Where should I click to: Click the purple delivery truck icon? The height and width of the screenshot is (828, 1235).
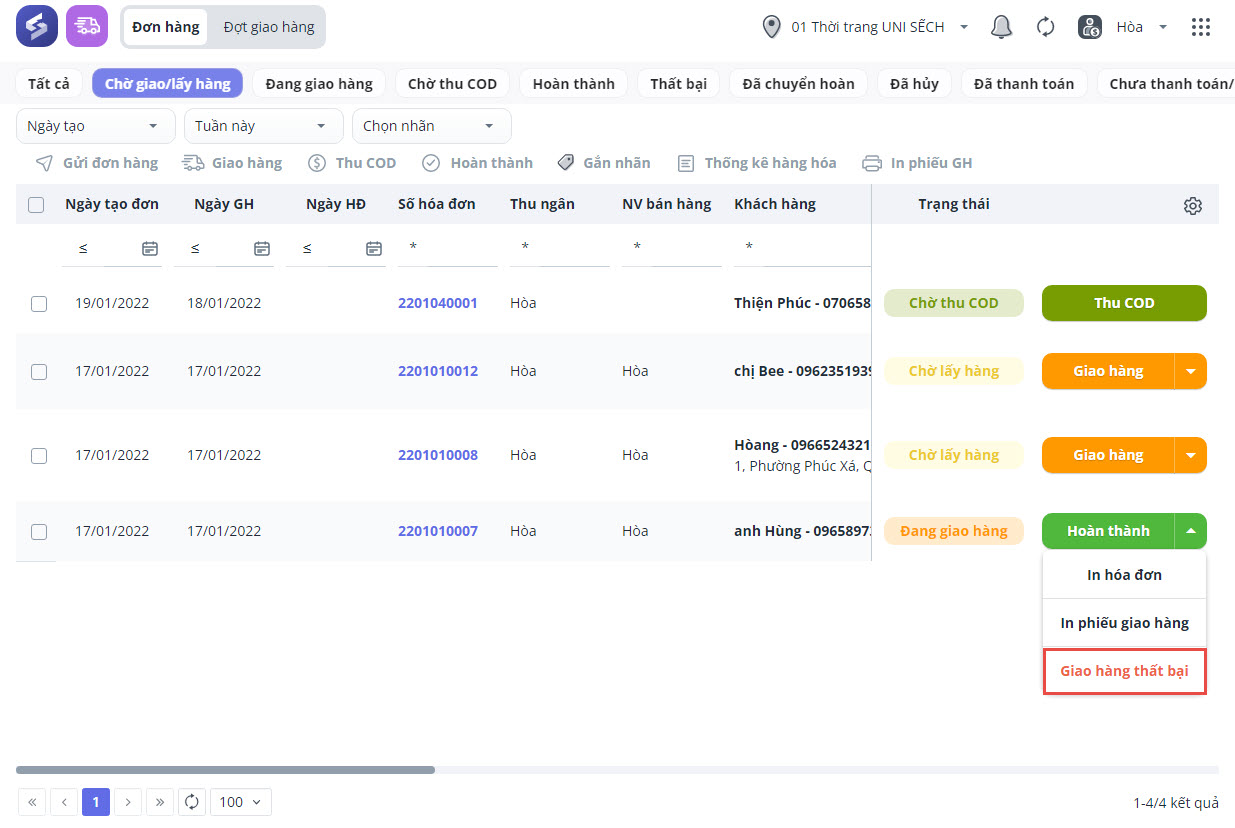coord(87,27)
